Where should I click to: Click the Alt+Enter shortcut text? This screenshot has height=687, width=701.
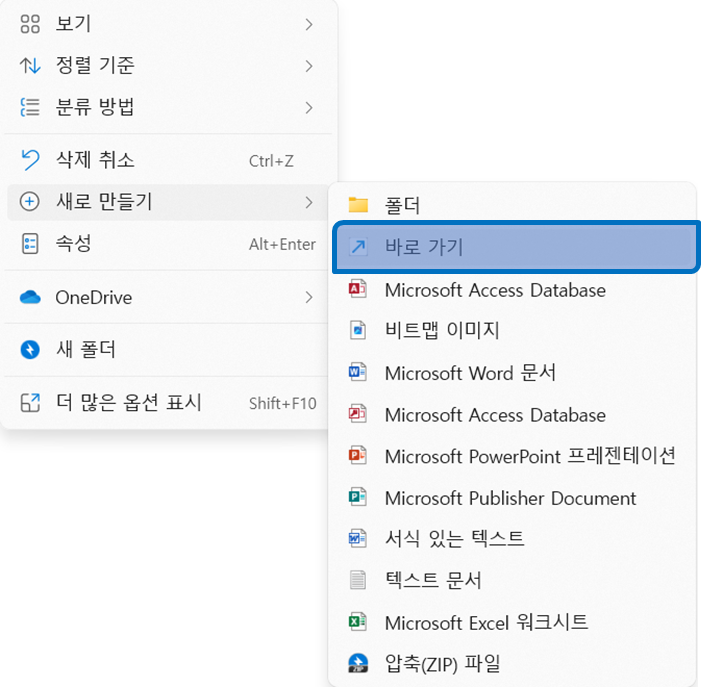[x=283, y=244]
